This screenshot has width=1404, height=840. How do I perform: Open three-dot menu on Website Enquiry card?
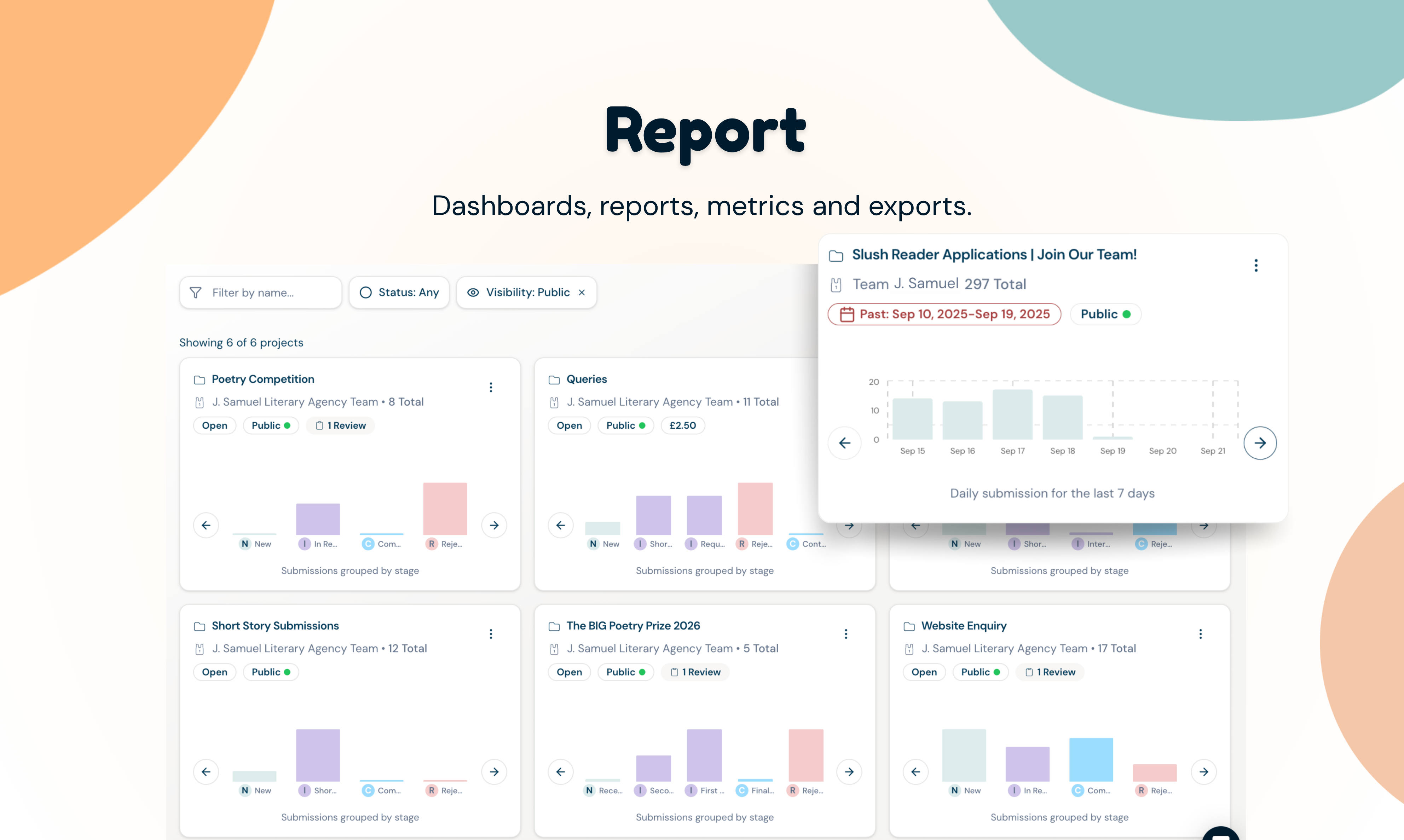point(1200,634)
